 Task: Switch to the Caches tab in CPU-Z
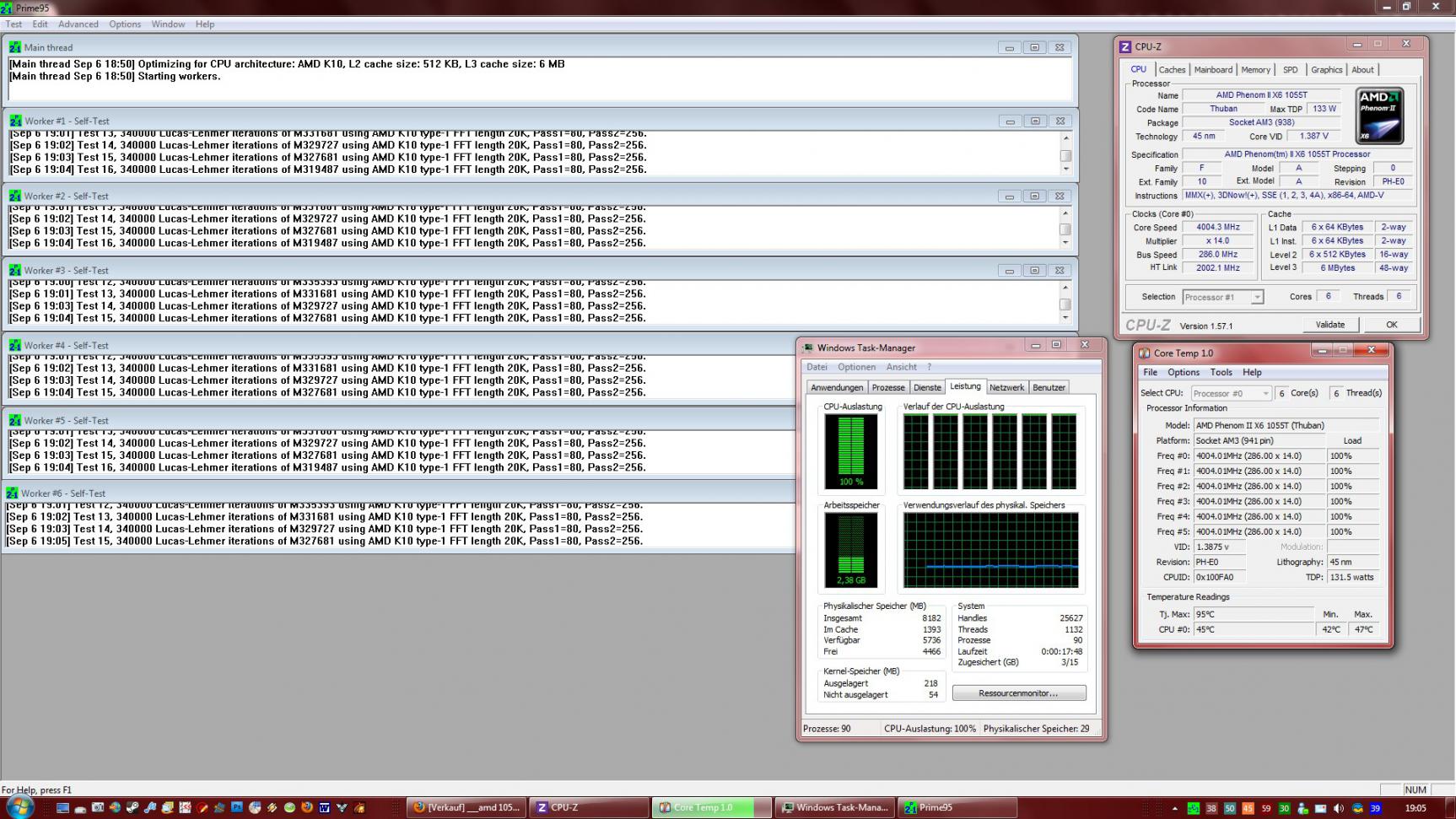pyautogui.click(x=1172, y=70)
